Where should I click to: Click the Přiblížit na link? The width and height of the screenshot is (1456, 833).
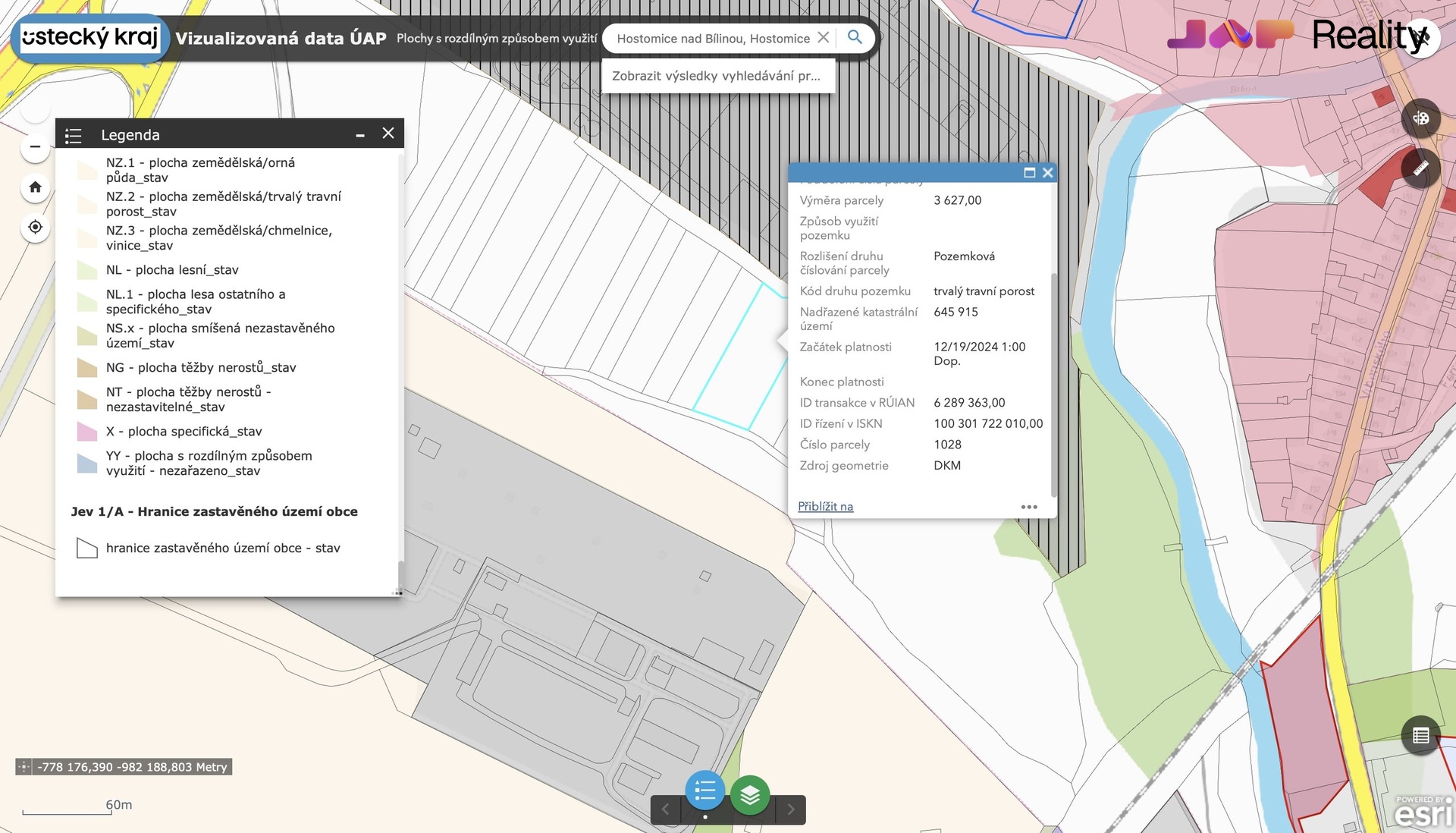(x=825, y=506)
